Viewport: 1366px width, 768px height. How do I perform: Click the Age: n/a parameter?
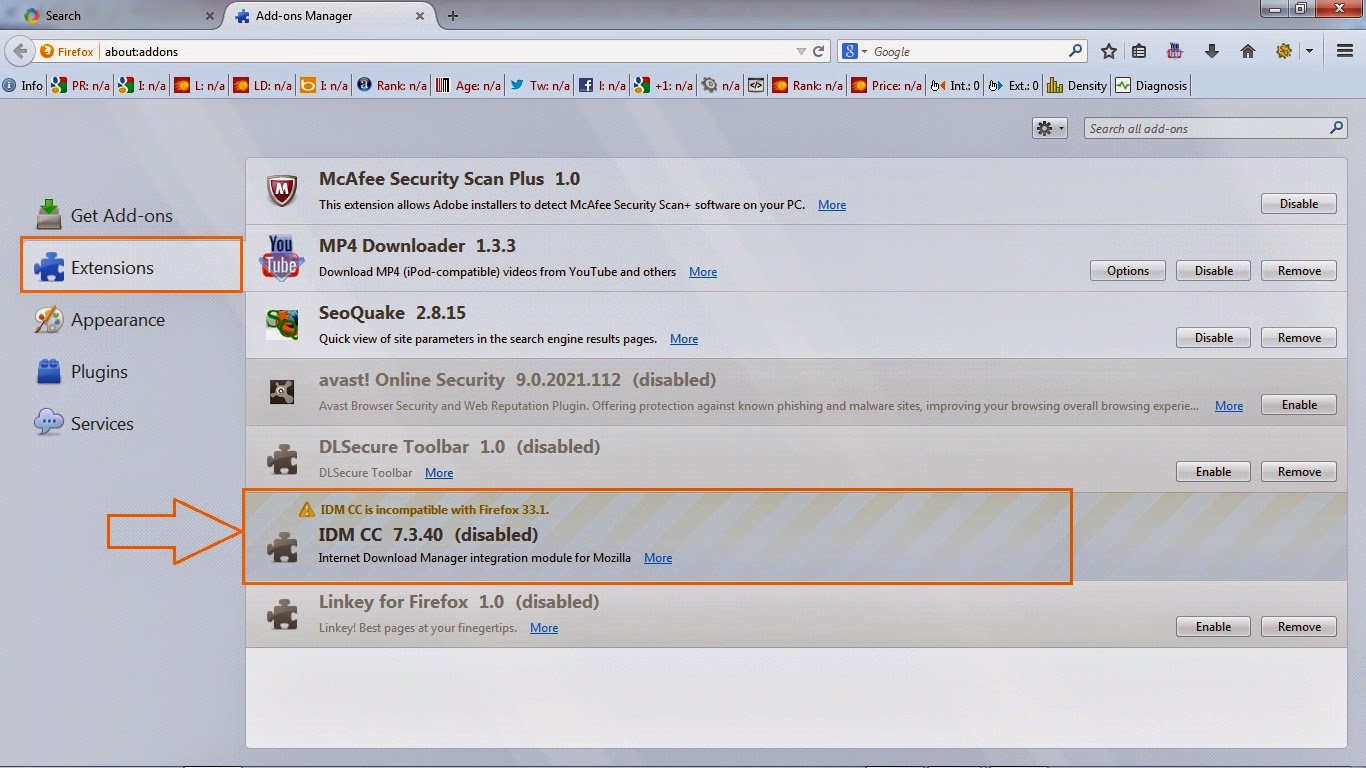click(468, 86)
